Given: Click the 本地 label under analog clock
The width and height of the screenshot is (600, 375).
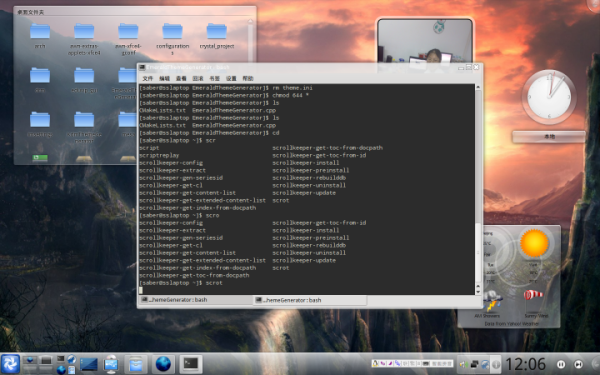Looking at the screenshot, I should click(549, 137).
